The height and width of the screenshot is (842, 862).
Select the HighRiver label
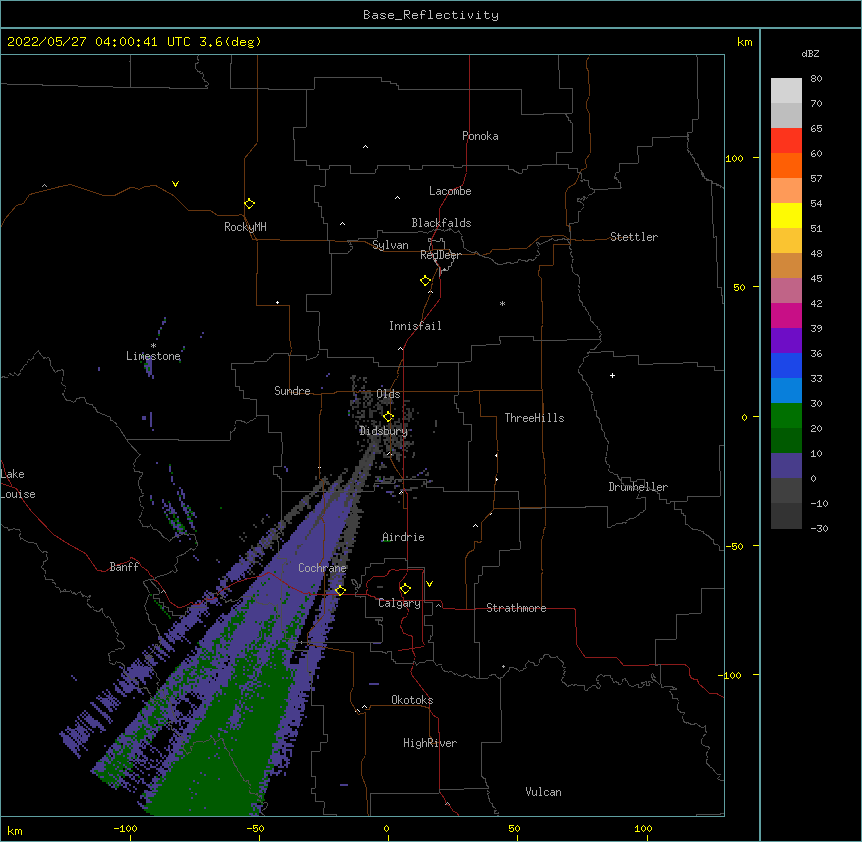[430, 743]
